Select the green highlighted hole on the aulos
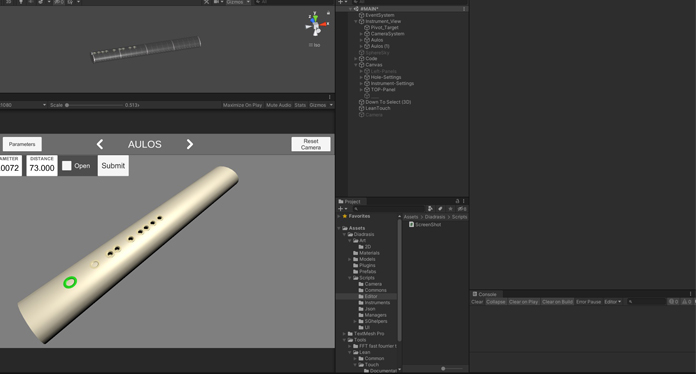The image size is (696, 374). 70,282
